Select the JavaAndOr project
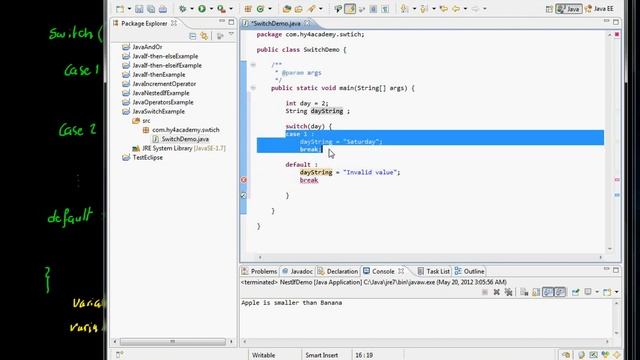This screenshot has width=640, height=360. [142, 47]
